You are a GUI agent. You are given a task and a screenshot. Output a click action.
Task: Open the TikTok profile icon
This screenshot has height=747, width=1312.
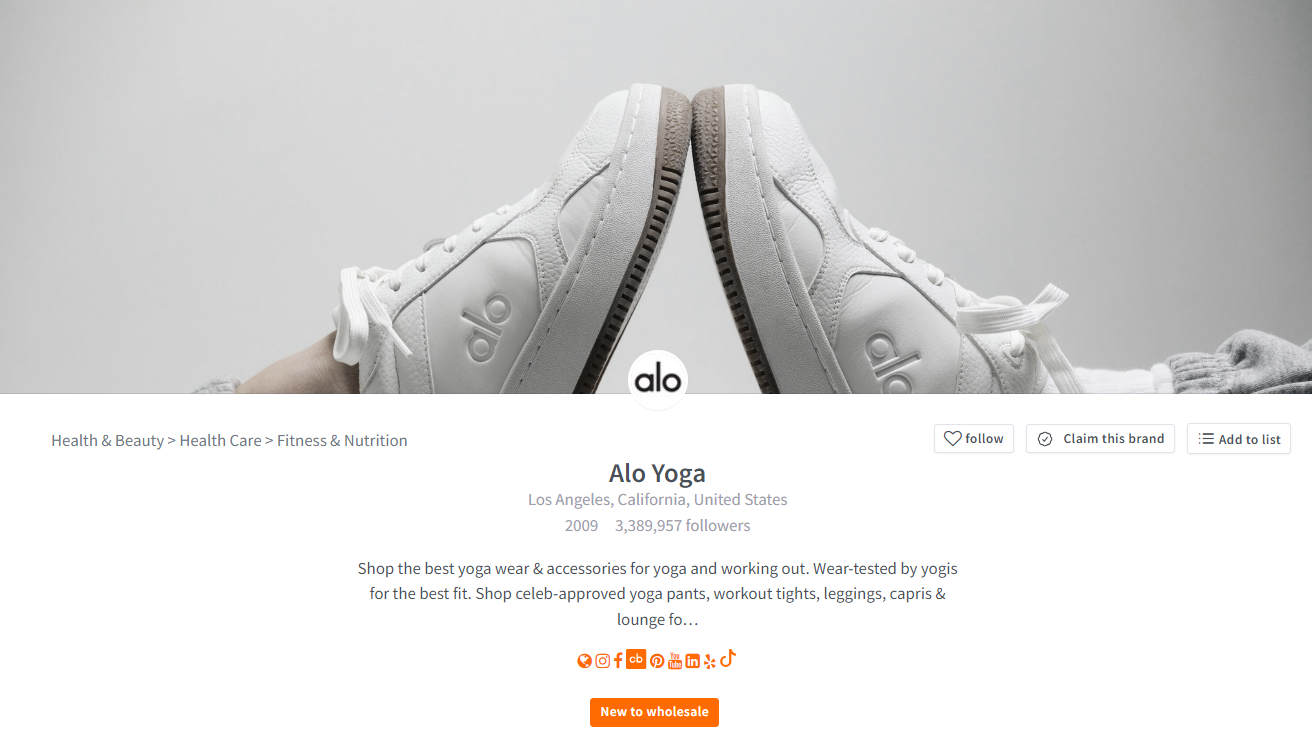pos(728,658)
